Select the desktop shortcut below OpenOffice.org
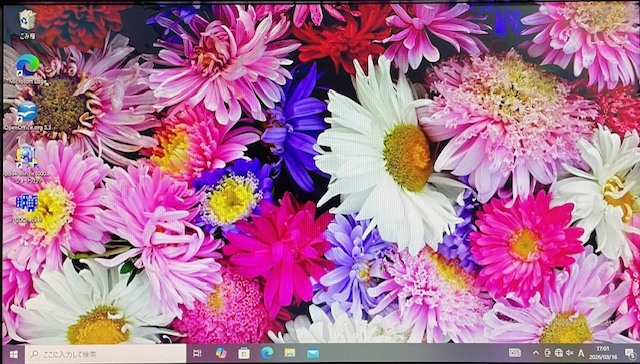 [27, 163]
